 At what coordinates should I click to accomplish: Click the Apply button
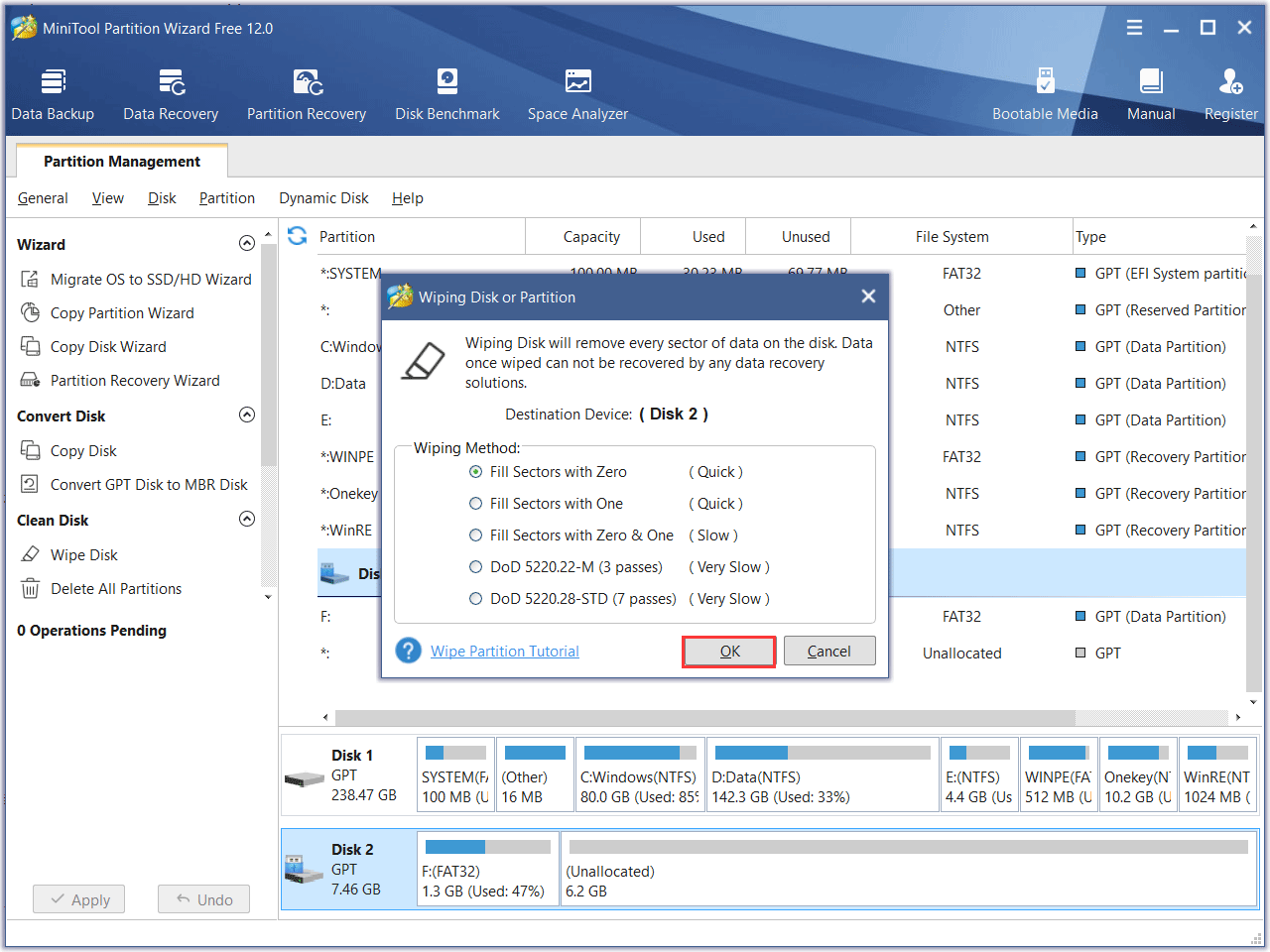(x=79, y=899)
